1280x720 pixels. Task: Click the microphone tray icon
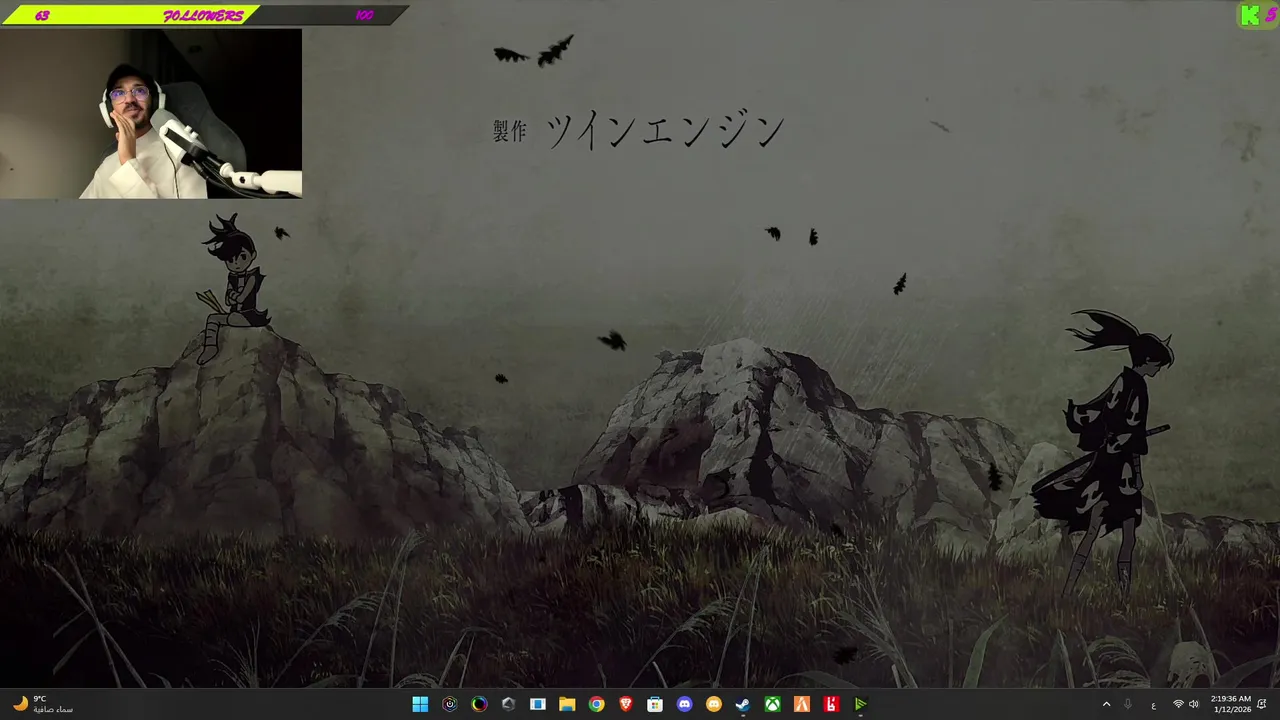[x=1128, y=704]
